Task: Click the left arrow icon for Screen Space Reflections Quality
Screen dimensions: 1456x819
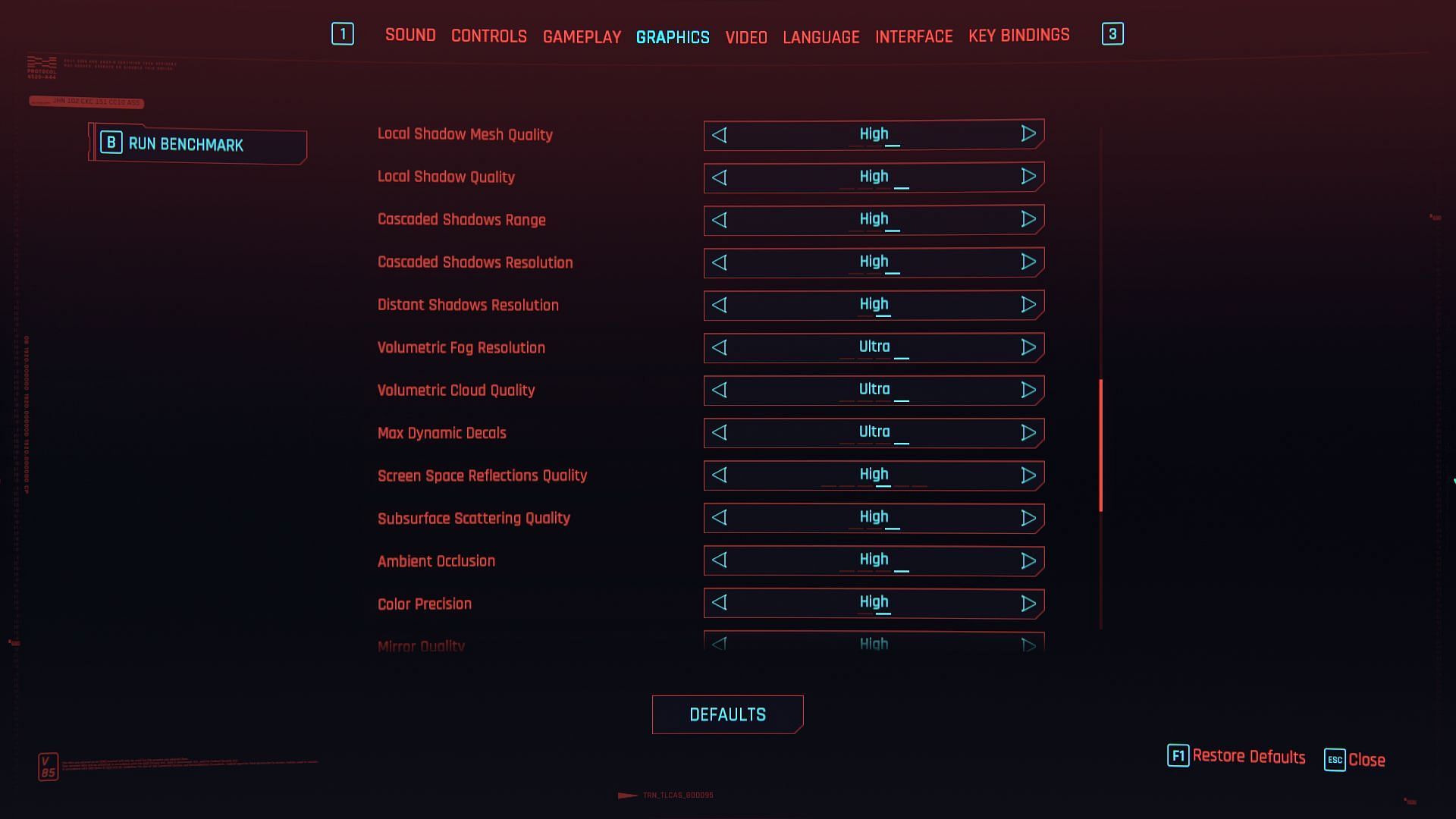Action: pyautogui.click(x=719, y=475)
